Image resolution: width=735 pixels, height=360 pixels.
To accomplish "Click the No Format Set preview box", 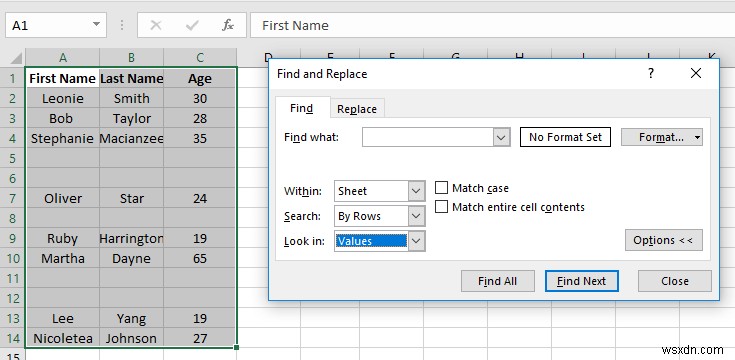I will click(565, 137).
